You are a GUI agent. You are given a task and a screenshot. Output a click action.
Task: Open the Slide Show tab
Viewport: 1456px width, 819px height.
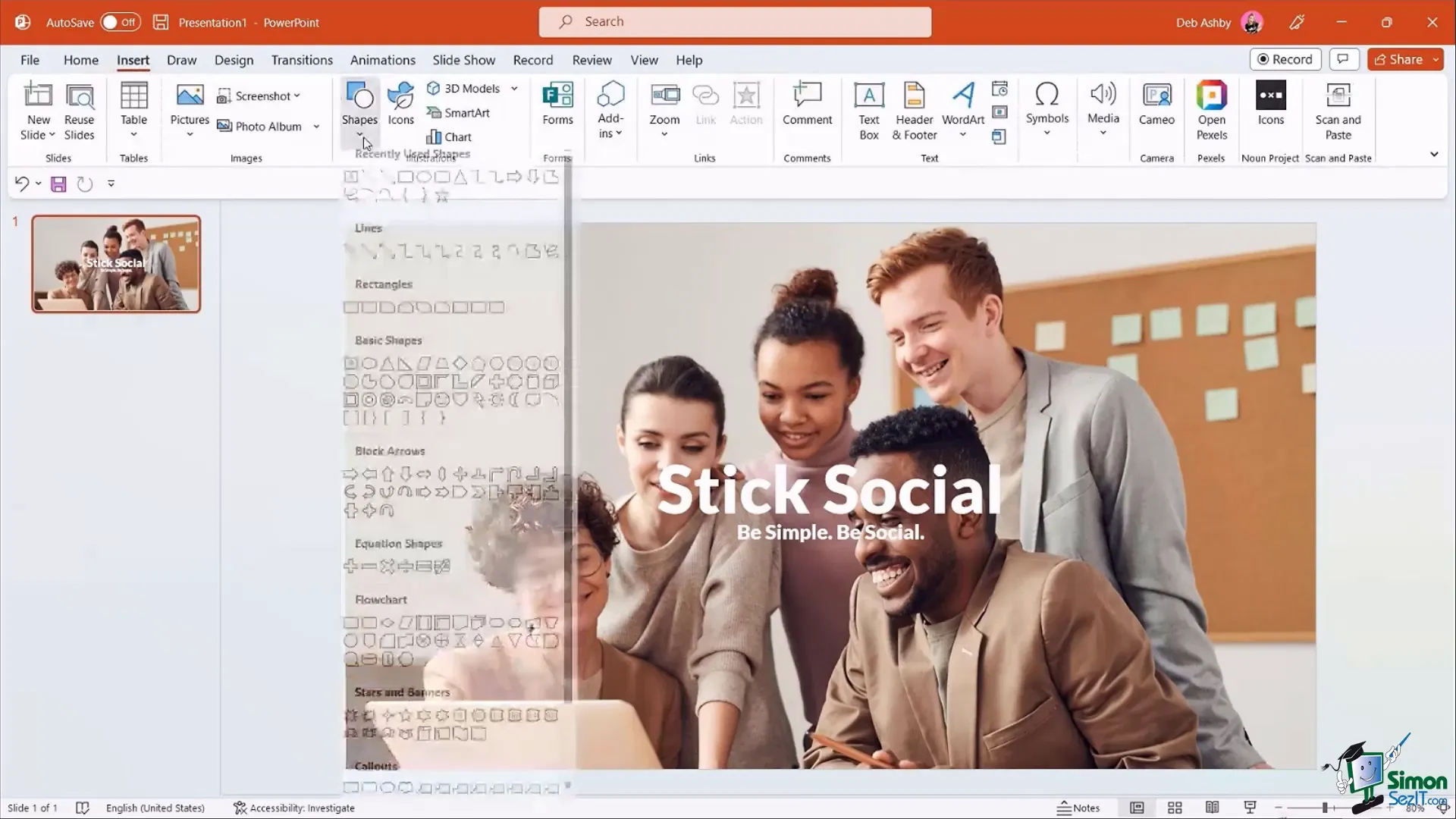[463, 60]
